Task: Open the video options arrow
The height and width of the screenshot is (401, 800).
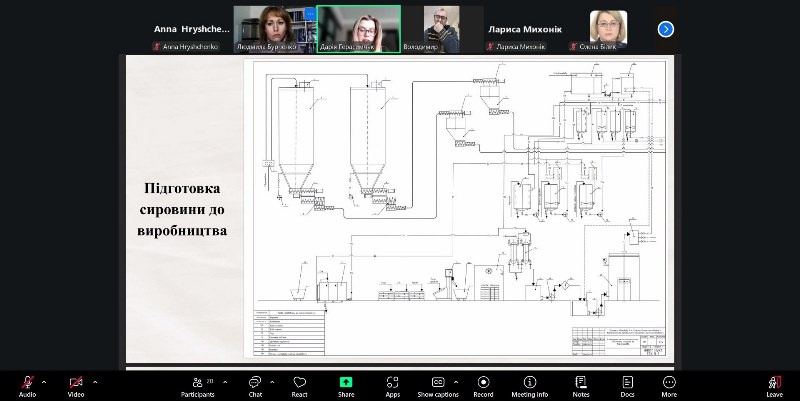Action: pyautogui.click(x=95, y=381)
